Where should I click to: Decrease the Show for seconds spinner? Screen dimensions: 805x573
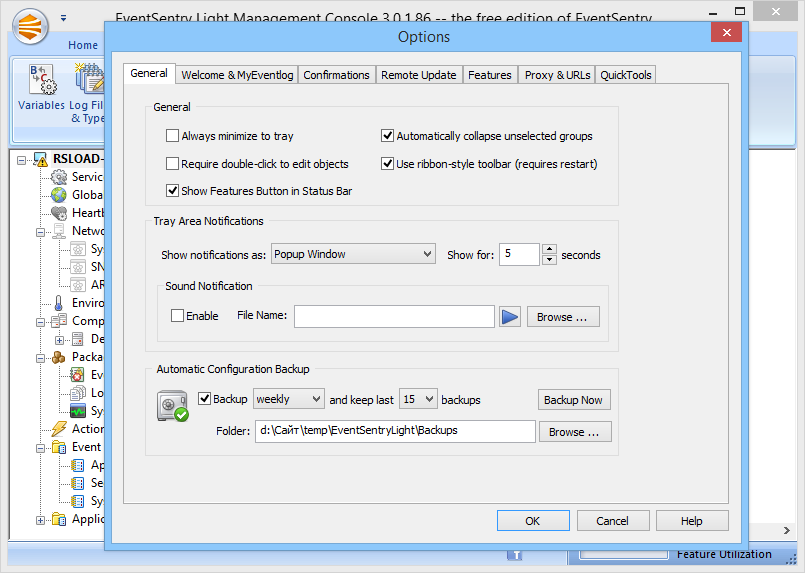549,259
